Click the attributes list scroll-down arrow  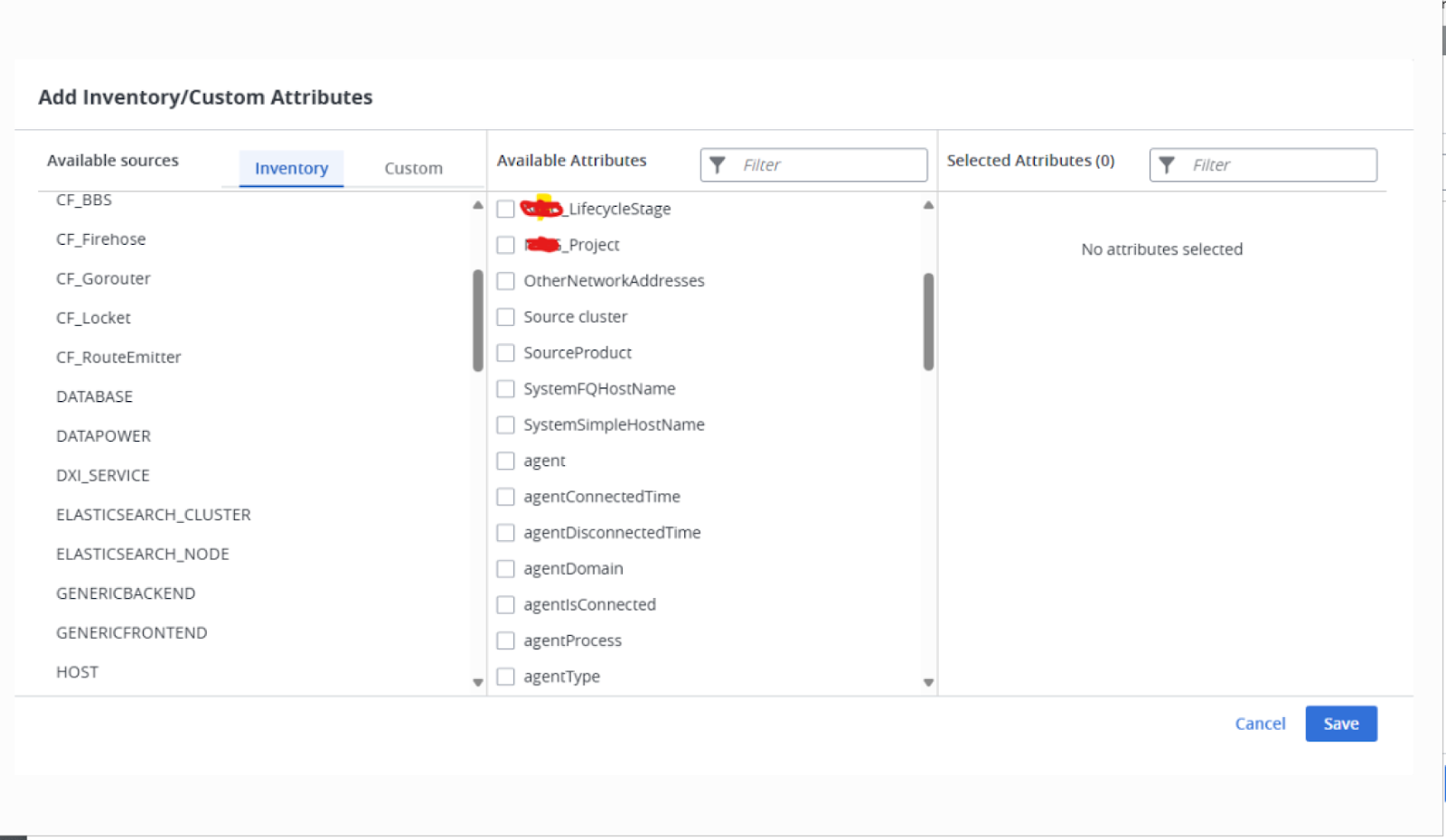point(928,682)
